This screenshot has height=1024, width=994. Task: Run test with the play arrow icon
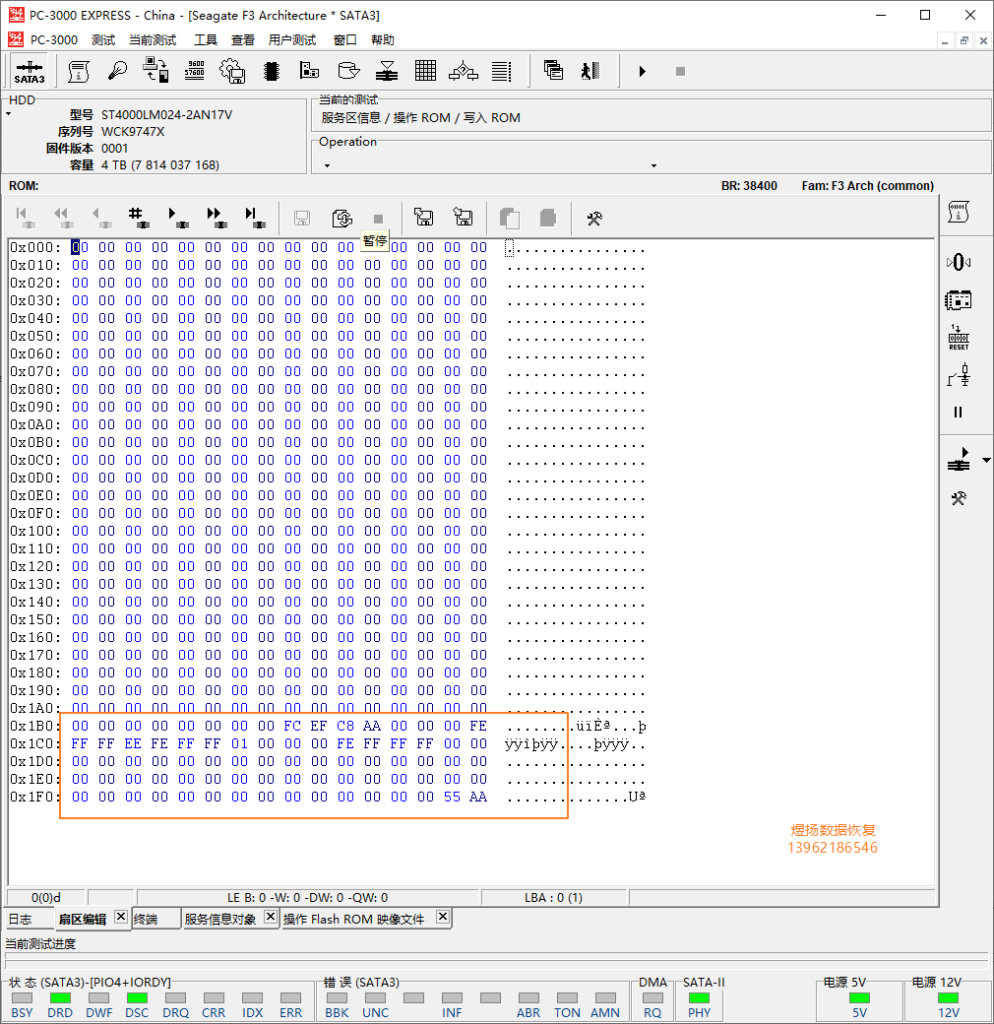pos(642,71)
